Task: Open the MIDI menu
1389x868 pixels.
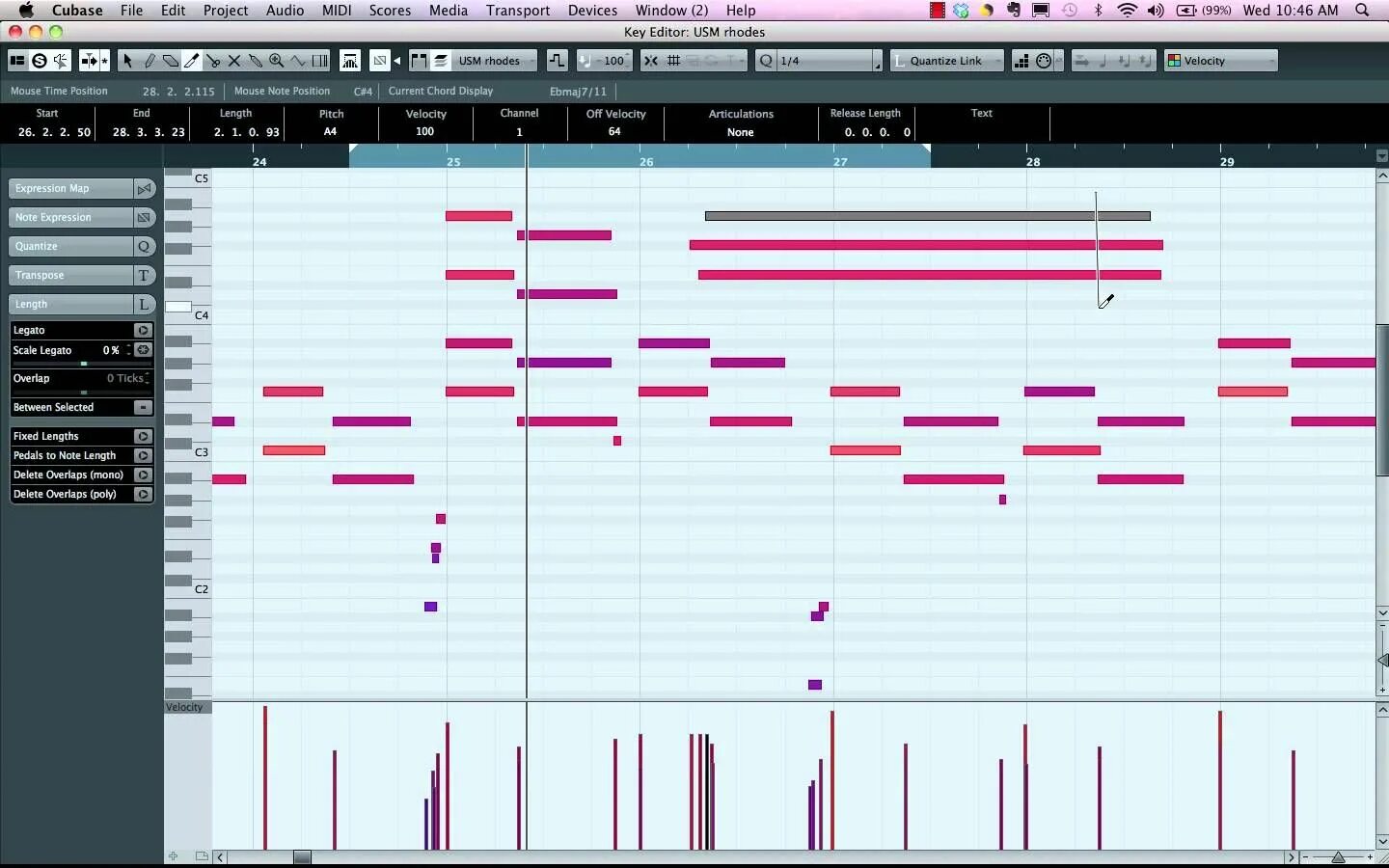Action: pos(335,11)
